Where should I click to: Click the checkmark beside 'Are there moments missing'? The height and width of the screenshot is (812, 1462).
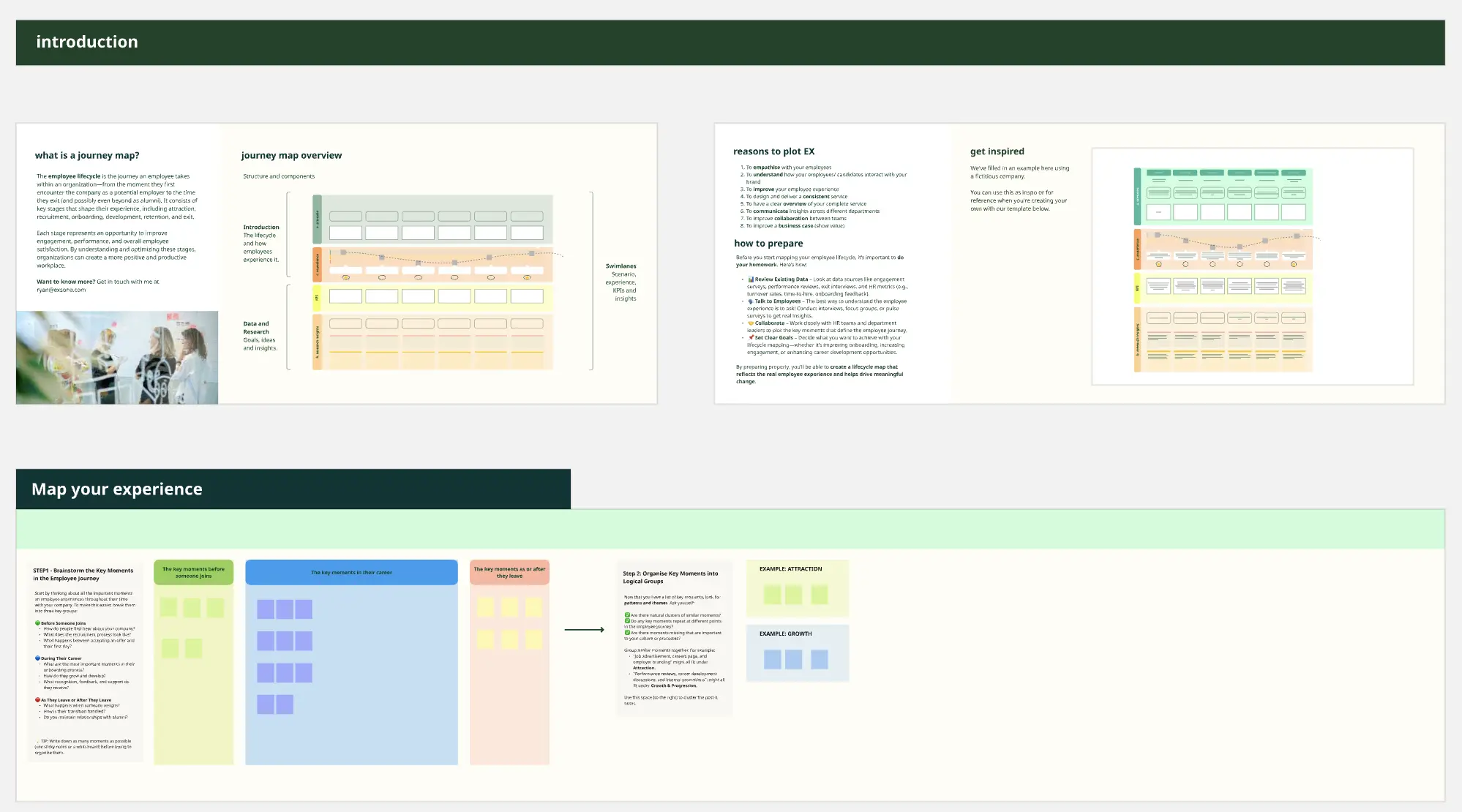pyautogui.click(x=627, y=633)
